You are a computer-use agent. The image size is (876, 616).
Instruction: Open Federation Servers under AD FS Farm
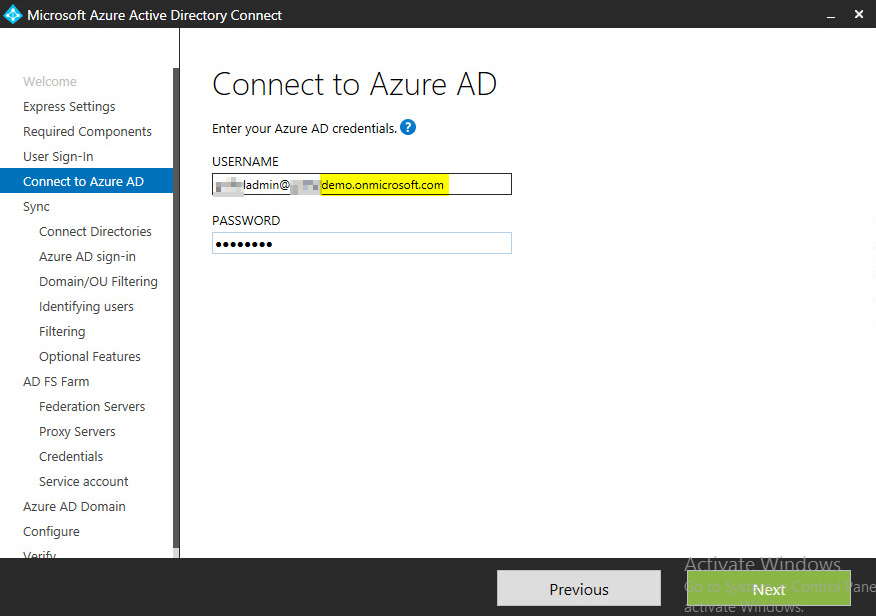pyautogui.click(x=92, y=407)
